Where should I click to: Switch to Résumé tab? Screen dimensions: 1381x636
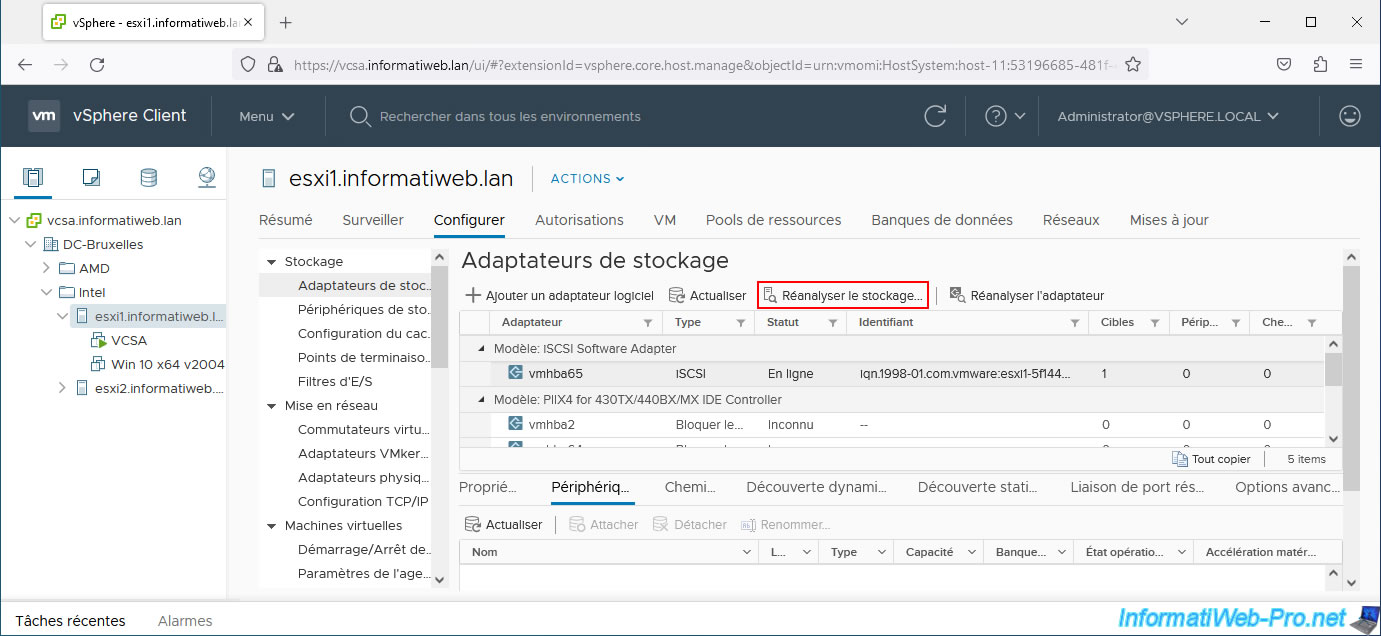tap(285, 220)
